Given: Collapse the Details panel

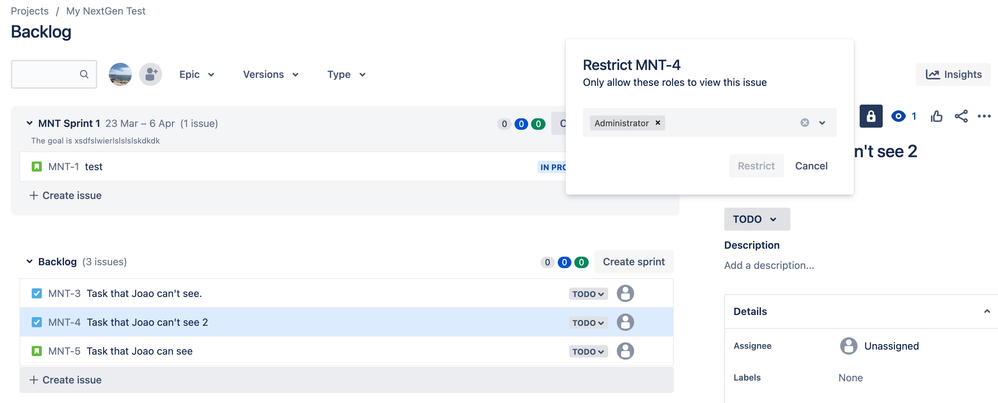Looking at the screenshot, I should point(987,311).
